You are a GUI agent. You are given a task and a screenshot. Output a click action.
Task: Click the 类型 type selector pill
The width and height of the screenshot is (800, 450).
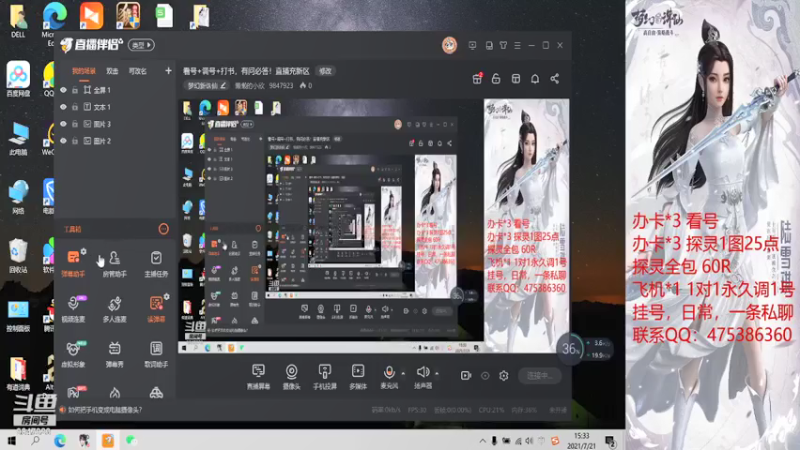click(x=141, y=45)
